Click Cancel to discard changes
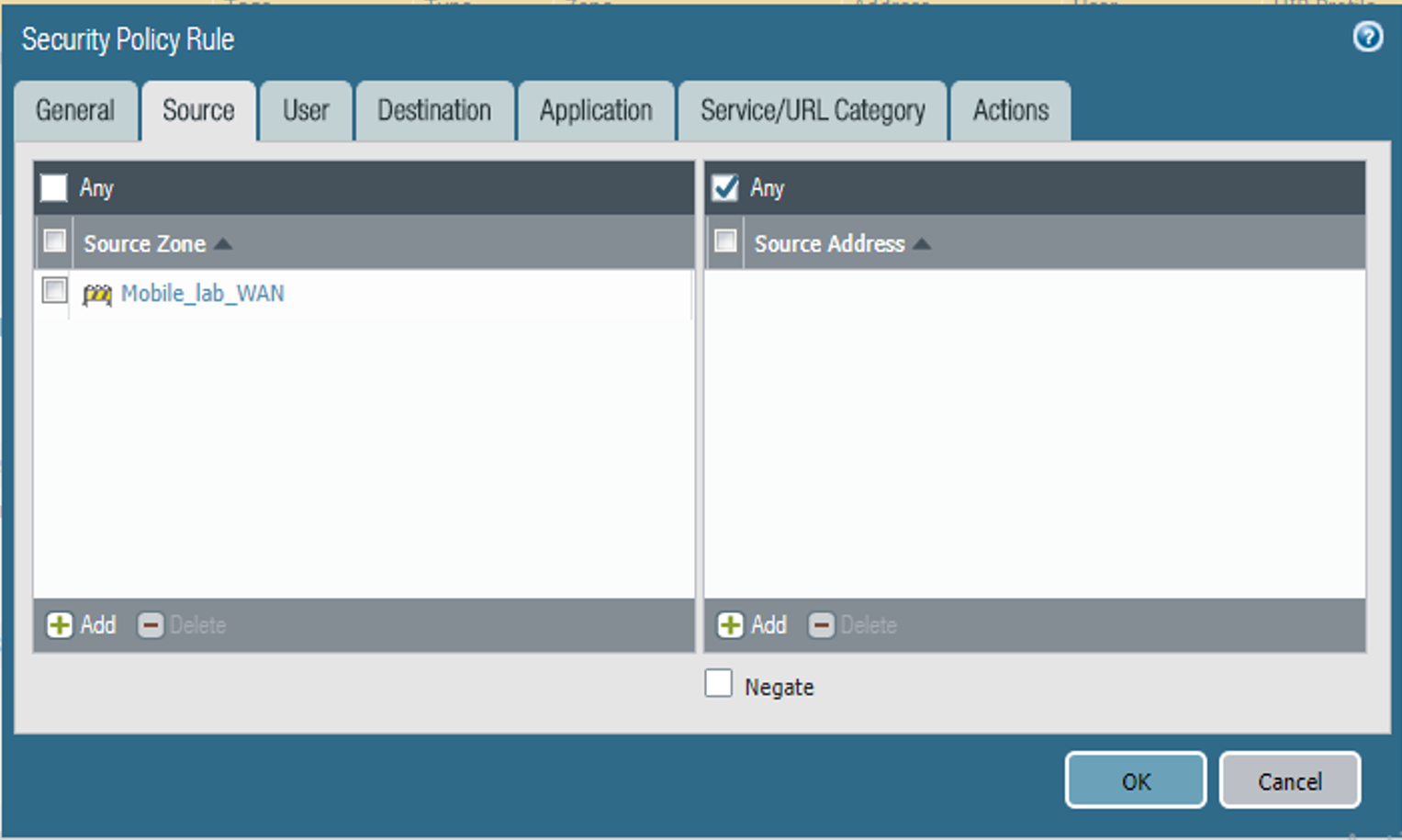1402x840 pixels. coord(1289,780)
